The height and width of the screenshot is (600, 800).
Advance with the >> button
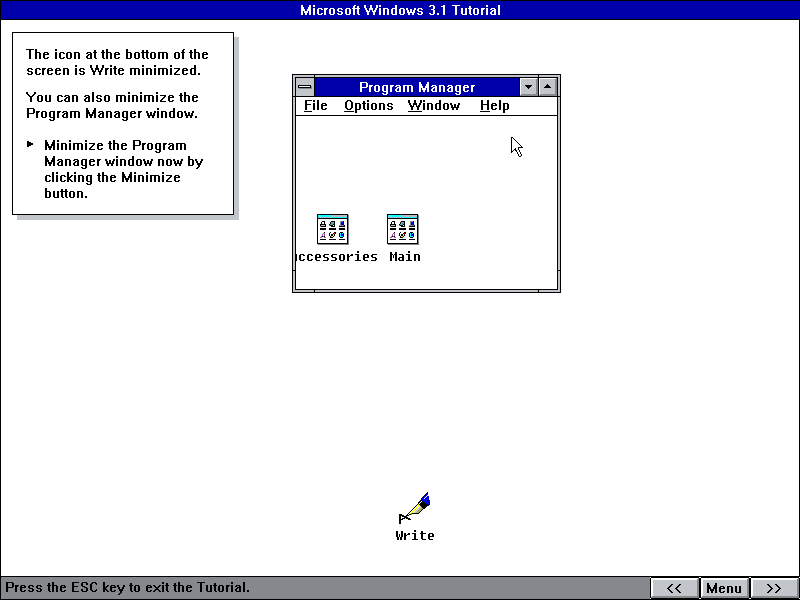774,588
